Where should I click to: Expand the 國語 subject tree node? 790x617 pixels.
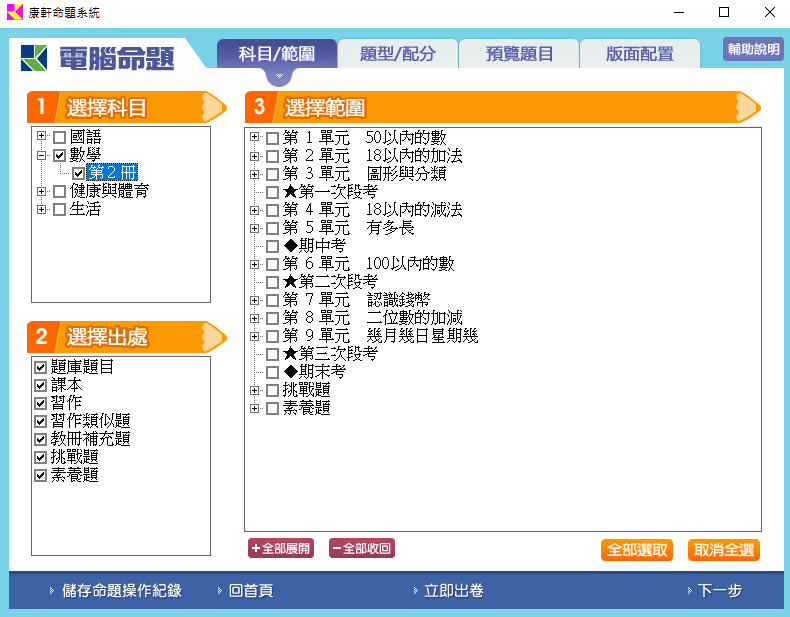[x=41, y=137]
